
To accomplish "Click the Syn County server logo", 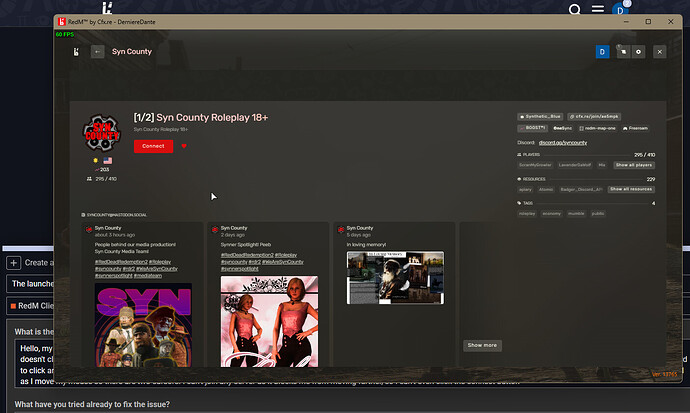I will [x=102, y=133].
